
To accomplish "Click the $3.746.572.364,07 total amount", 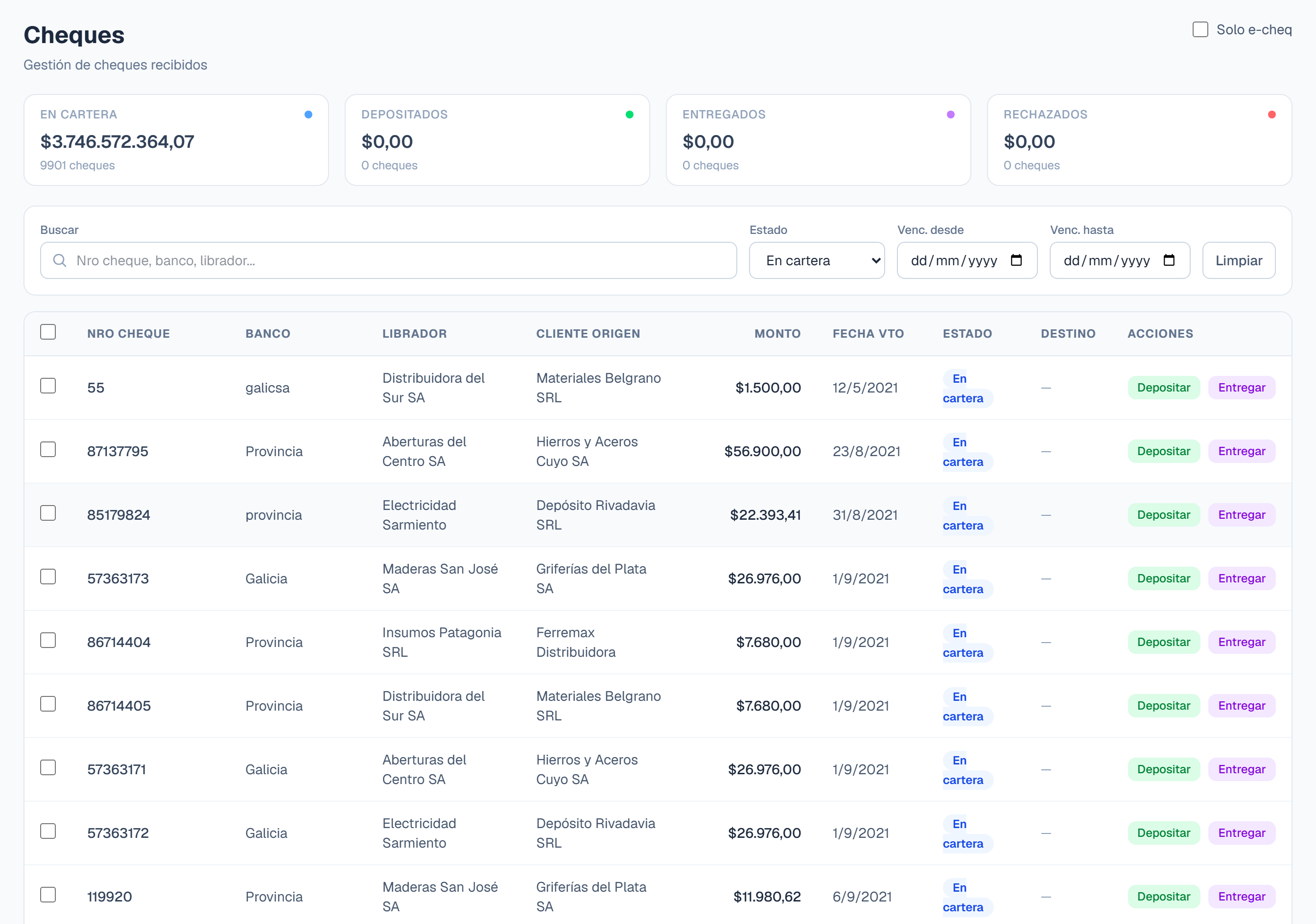I will 117,141.
